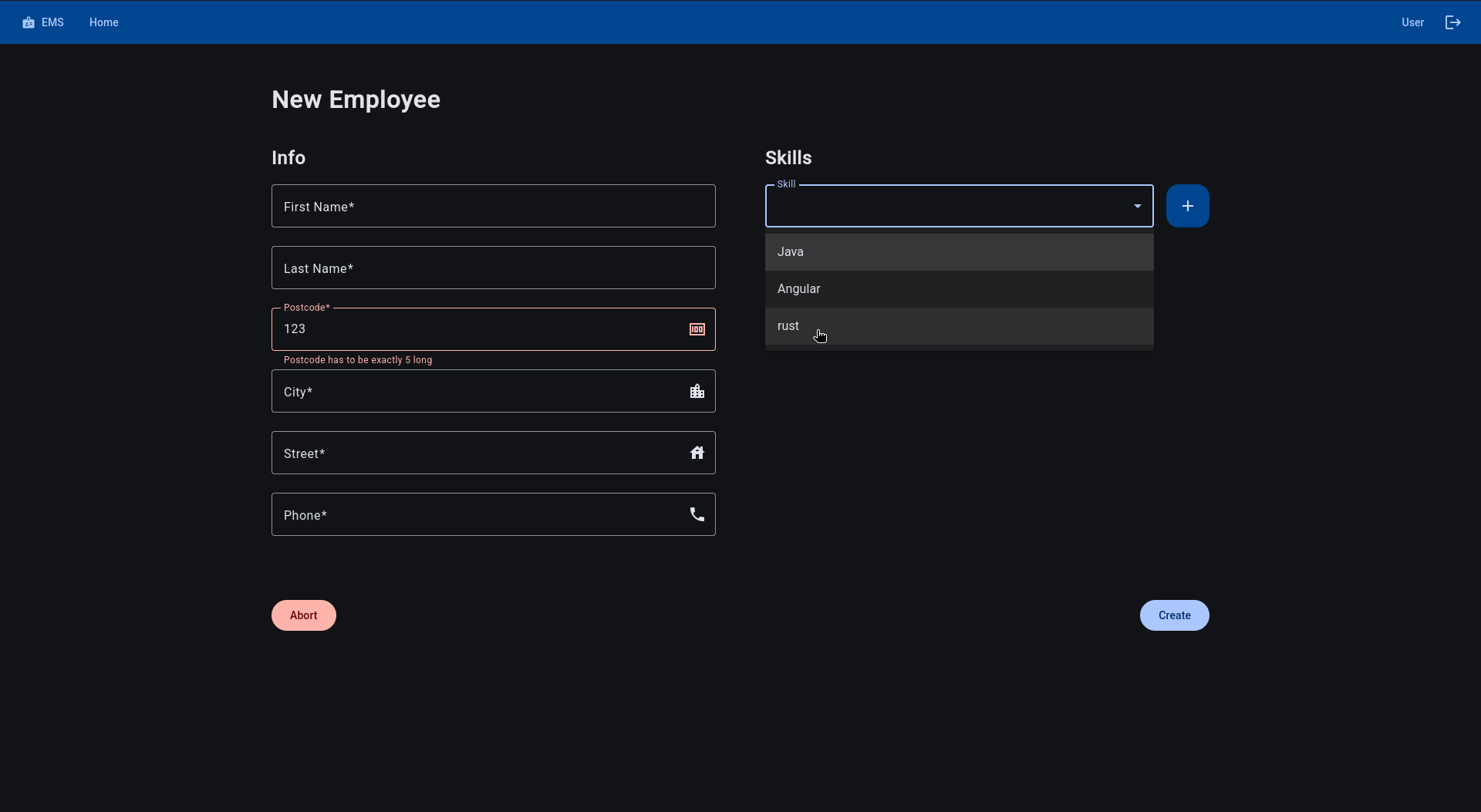Click the Create button
This screenshot has width=1481, height=812.
pyautogui.click(x=1175, y=615)
